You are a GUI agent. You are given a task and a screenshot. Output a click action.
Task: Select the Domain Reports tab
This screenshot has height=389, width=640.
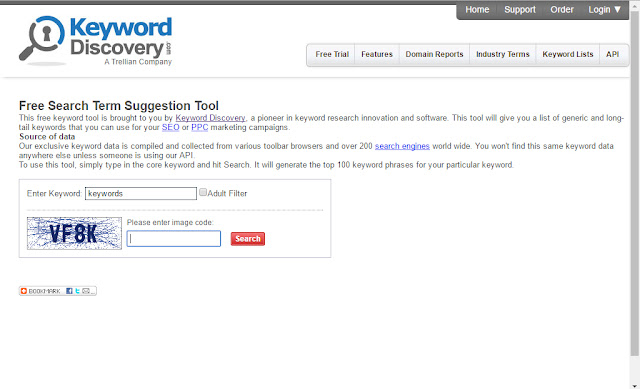tap(434, 54)
